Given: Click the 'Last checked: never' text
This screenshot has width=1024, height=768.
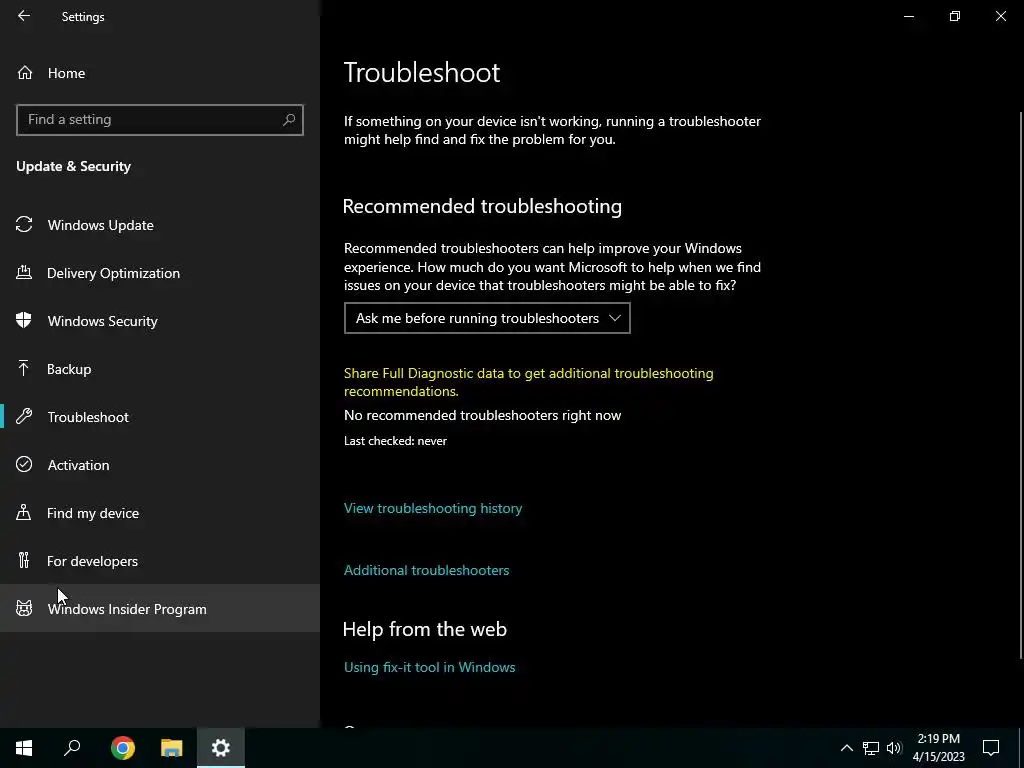Looking at the screenshot, I should [395, 441].
